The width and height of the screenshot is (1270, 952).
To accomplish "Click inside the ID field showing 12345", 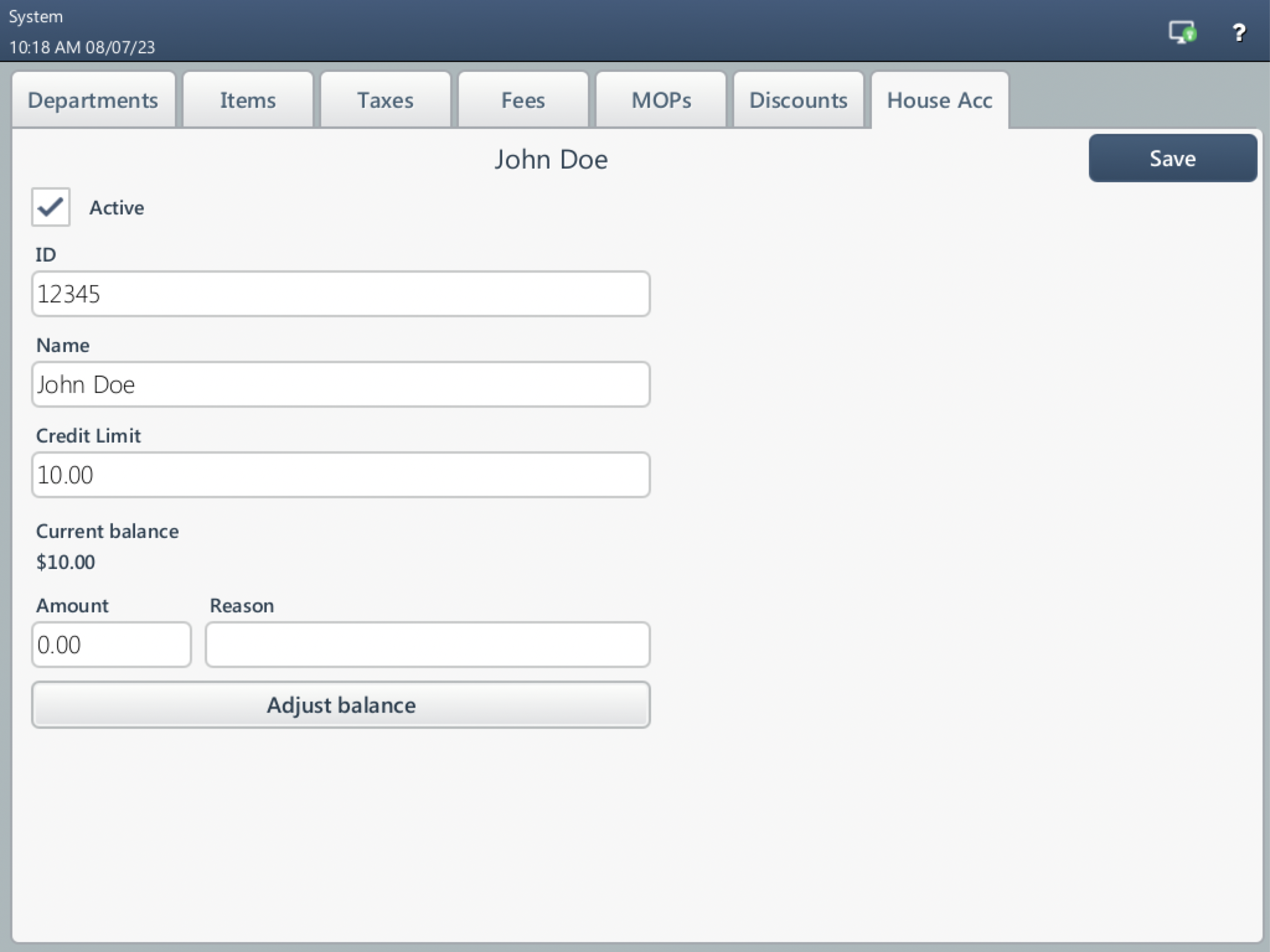I will click(340, 294).
